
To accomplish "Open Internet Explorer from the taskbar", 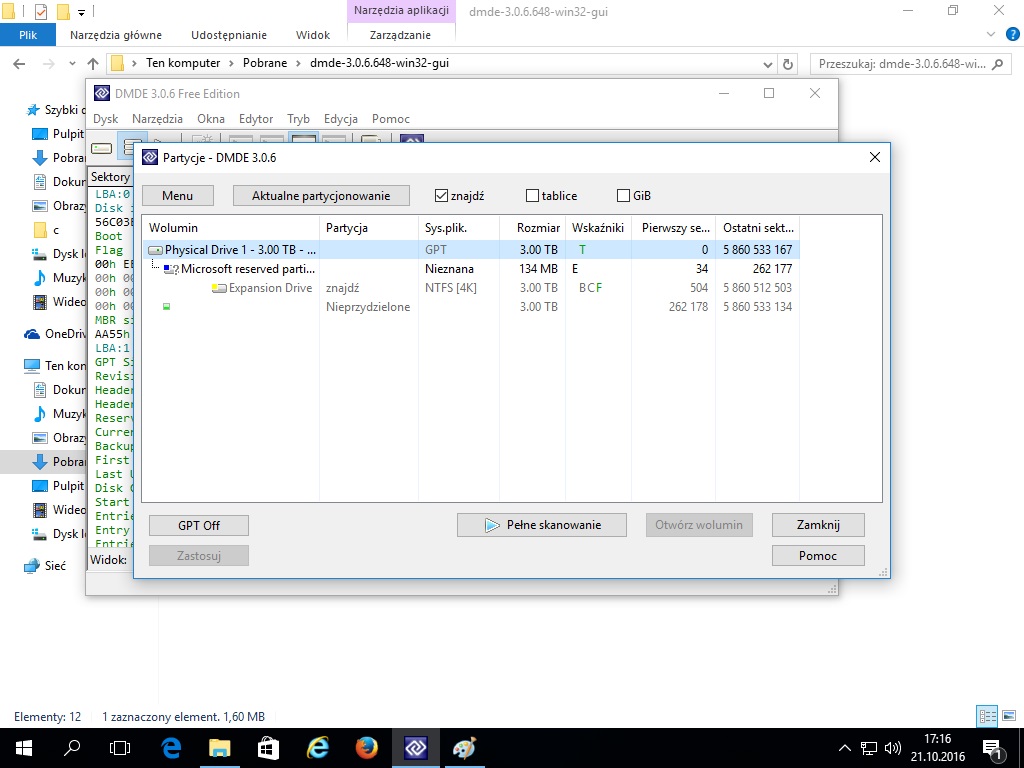I will coord(318,748).
